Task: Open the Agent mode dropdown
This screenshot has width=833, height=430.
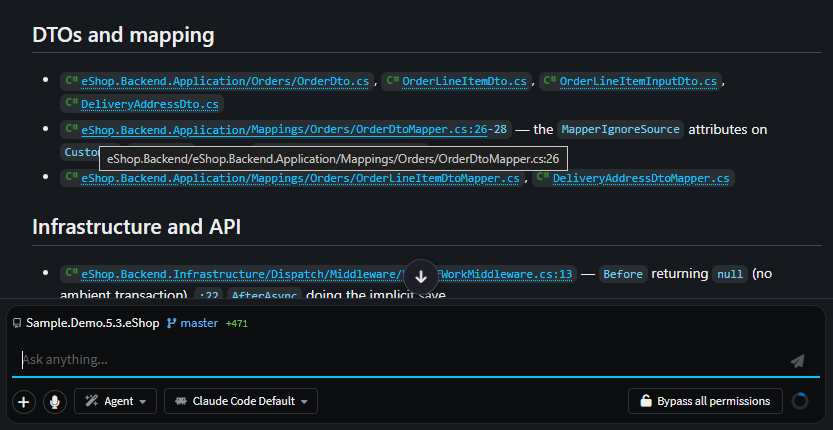Action: pyautogui.click(x=115, y=401)
